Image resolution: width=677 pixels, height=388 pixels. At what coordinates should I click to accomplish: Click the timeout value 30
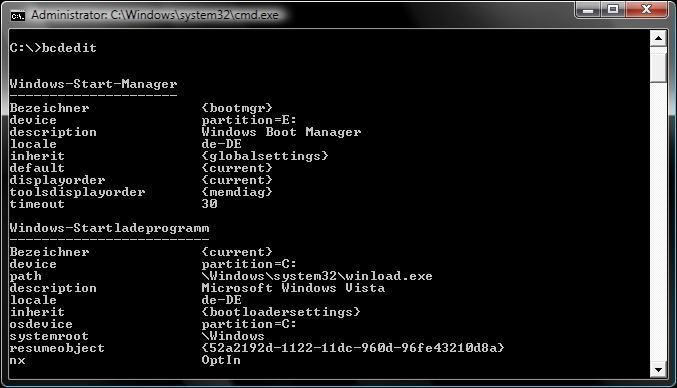click(x=209, y=204)
